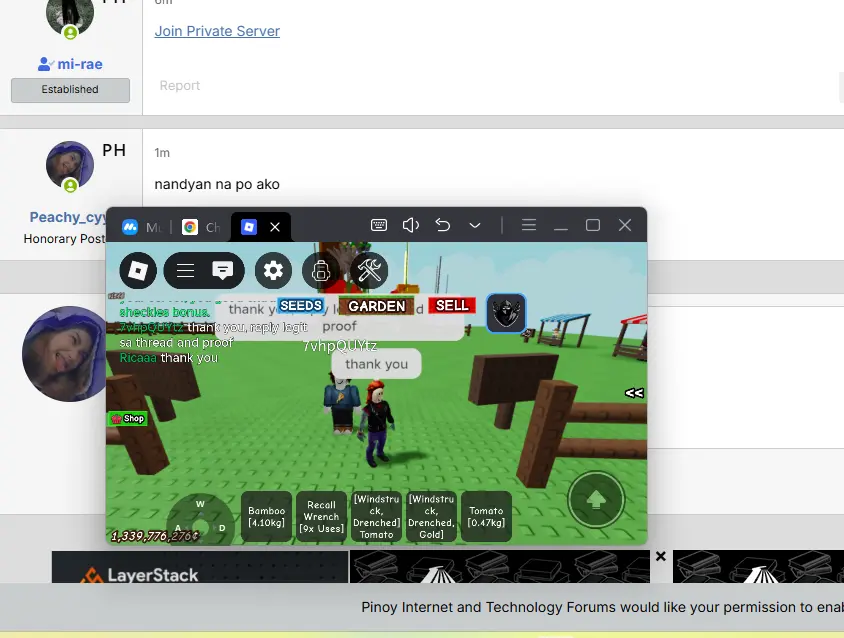The width and height of the screenshot is (844, 638).
Task: Click the SEEDS teleport button
Action: point(301,306)
